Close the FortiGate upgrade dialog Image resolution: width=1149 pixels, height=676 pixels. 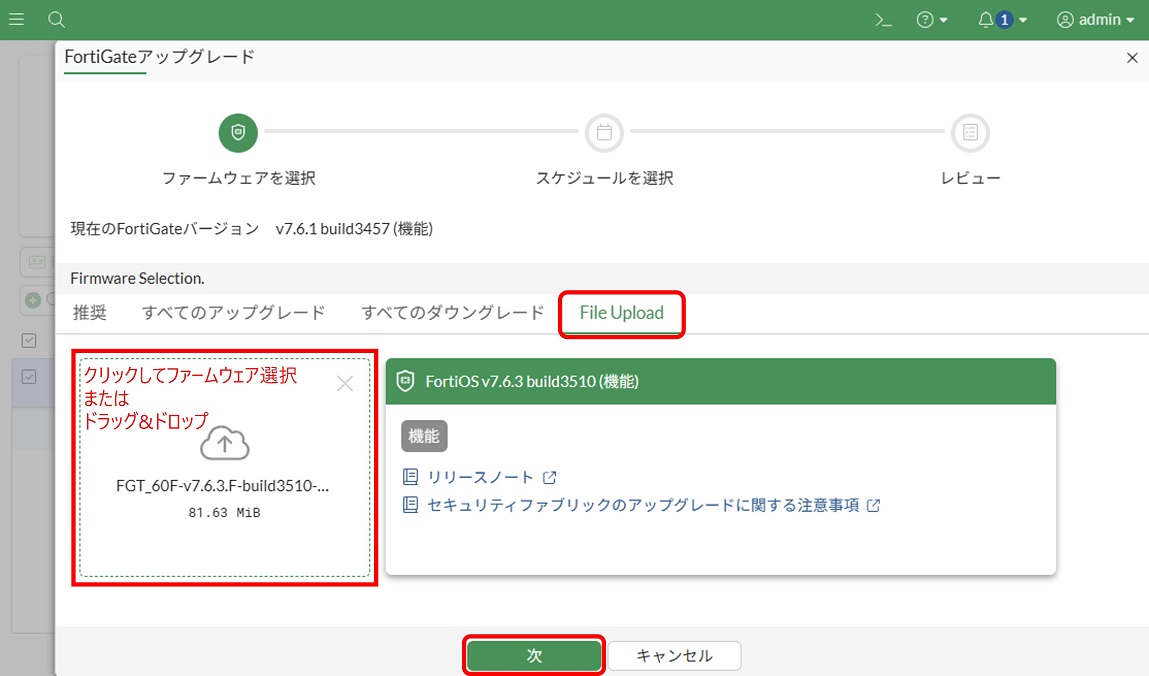pos(1132,58)
